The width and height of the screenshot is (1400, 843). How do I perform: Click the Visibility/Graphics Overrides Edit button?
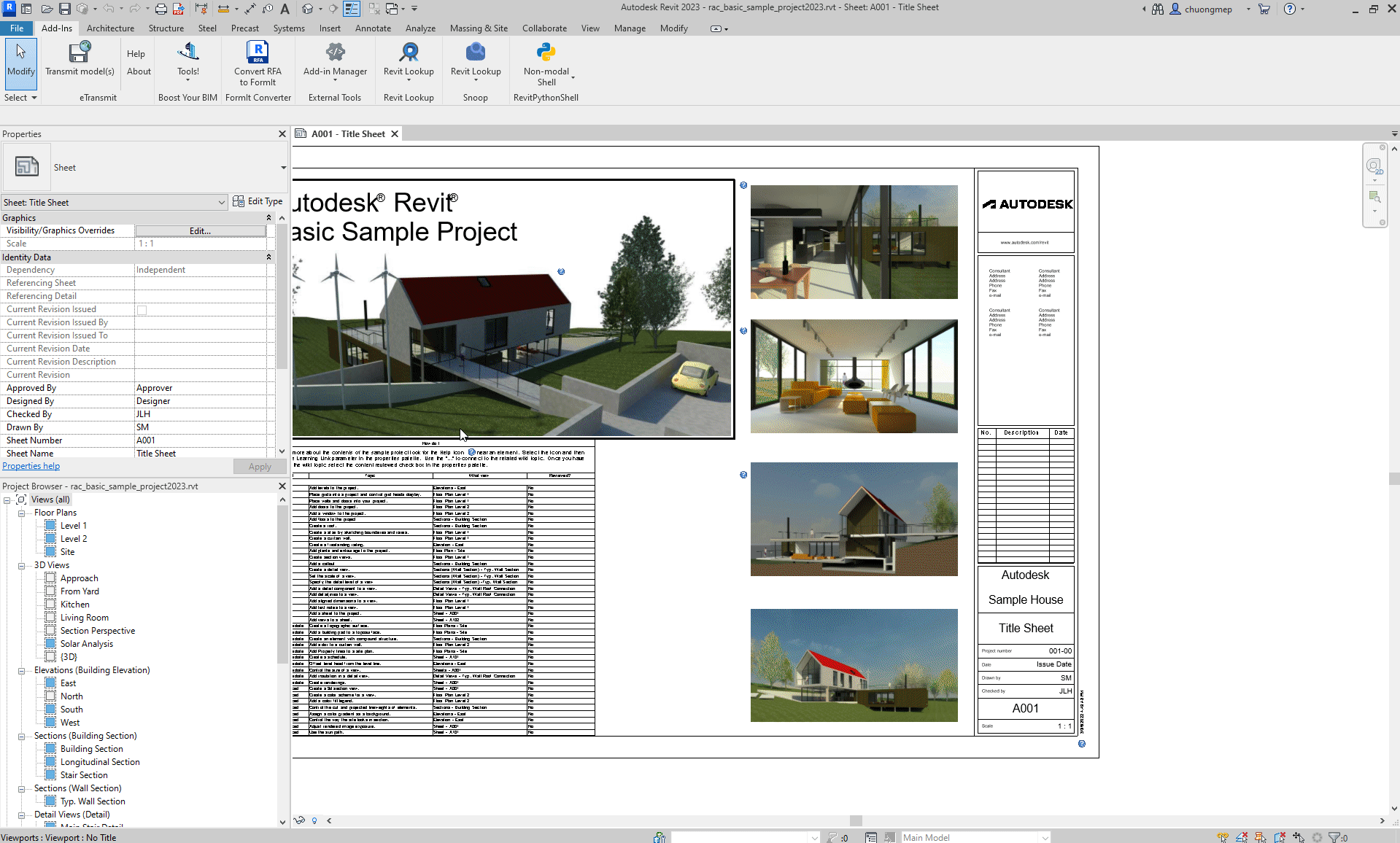coord(200,231)
